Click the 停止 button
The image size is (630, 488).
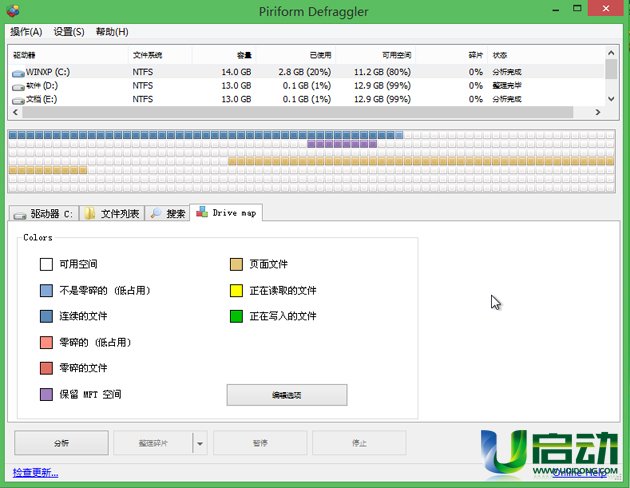(x=359, y=443)
